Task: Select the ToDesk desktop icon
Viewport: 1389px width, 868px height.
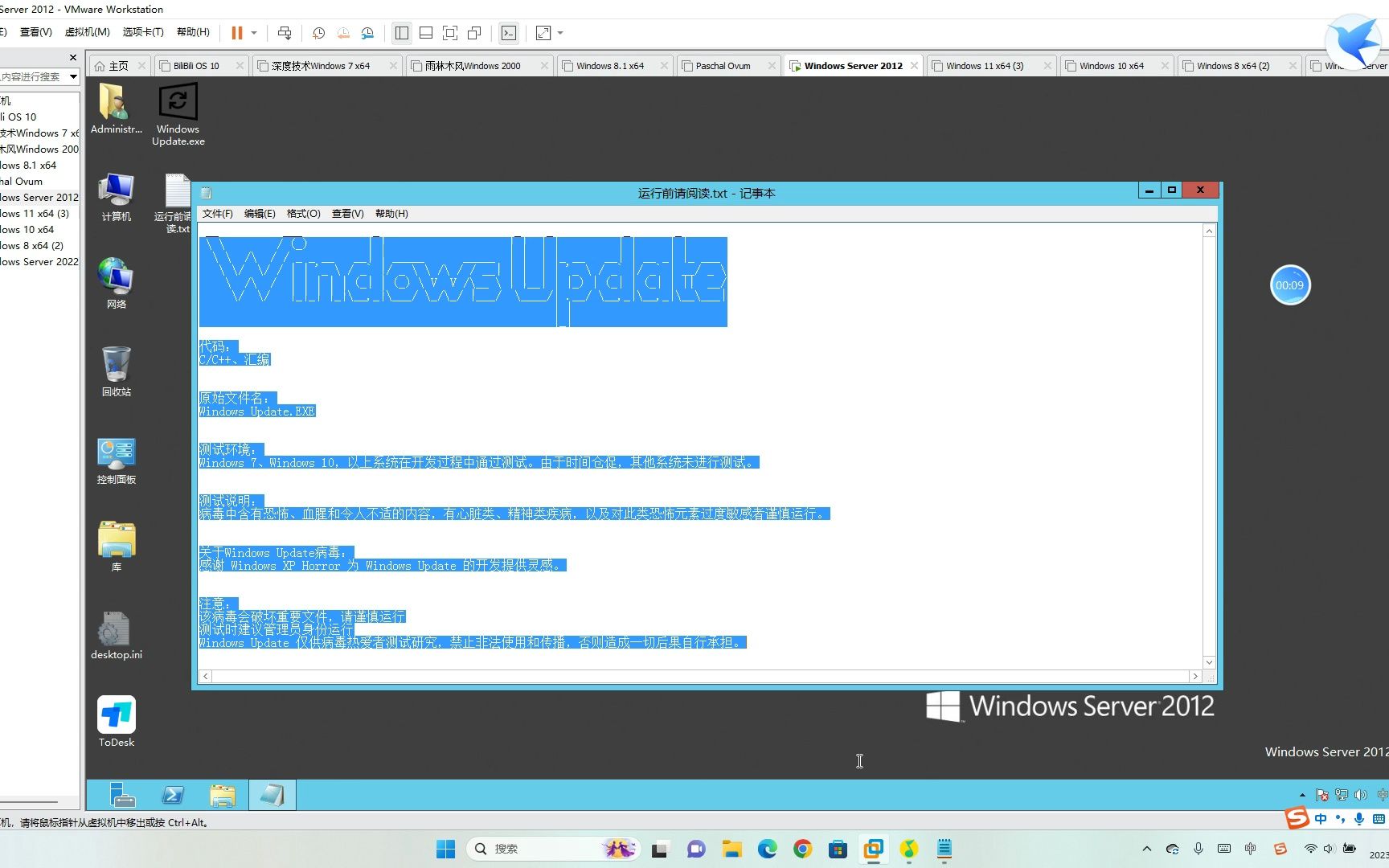Action: point(116,721)
